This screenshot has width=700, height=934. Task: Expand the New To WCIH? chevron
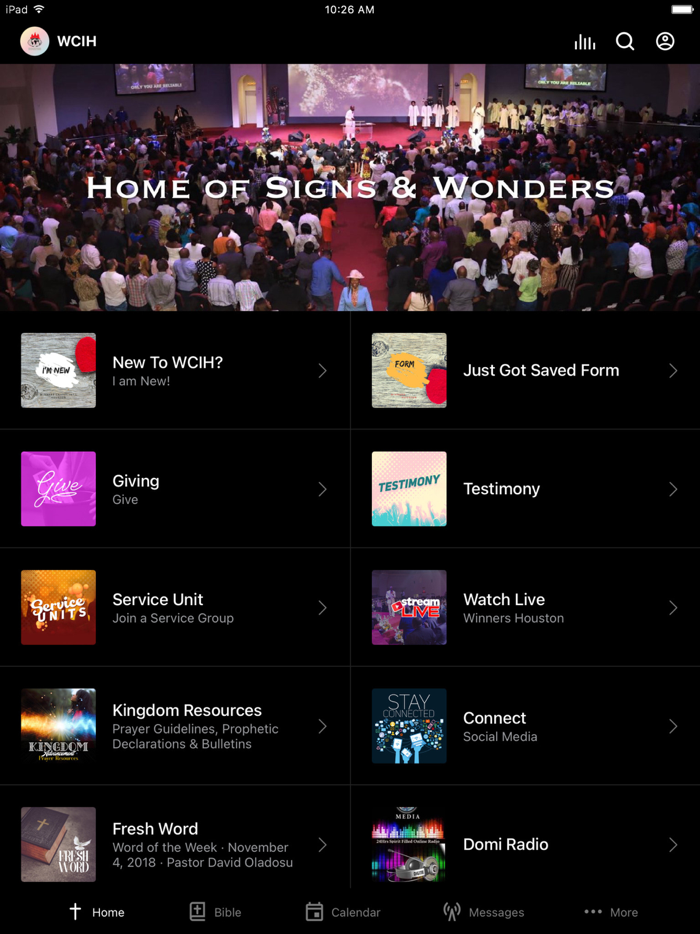click(x=322, y=371)
